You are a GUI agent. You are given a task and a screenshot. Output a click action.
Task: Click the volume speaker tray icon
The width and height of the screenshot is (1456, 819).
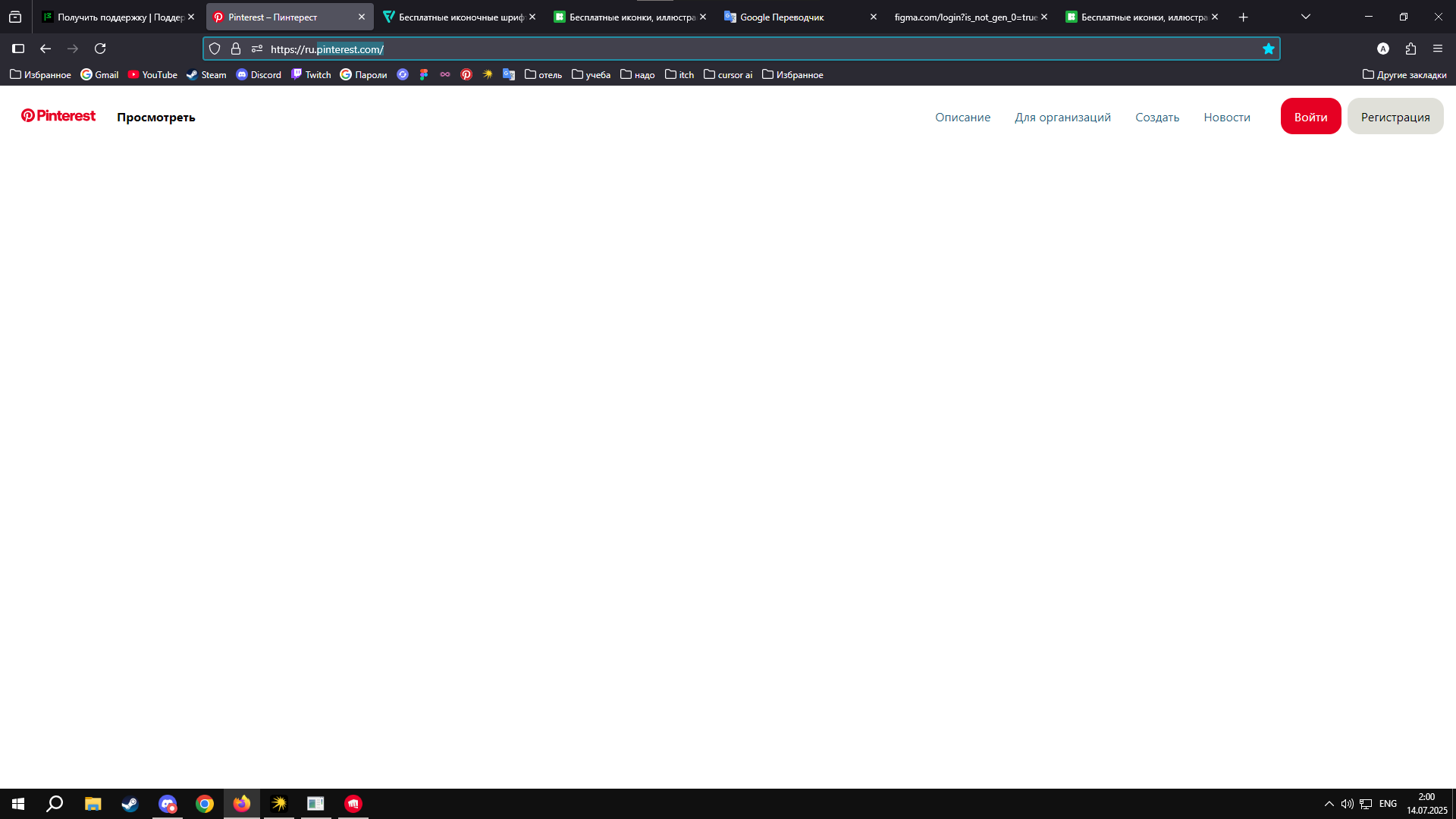(1347, 804)
